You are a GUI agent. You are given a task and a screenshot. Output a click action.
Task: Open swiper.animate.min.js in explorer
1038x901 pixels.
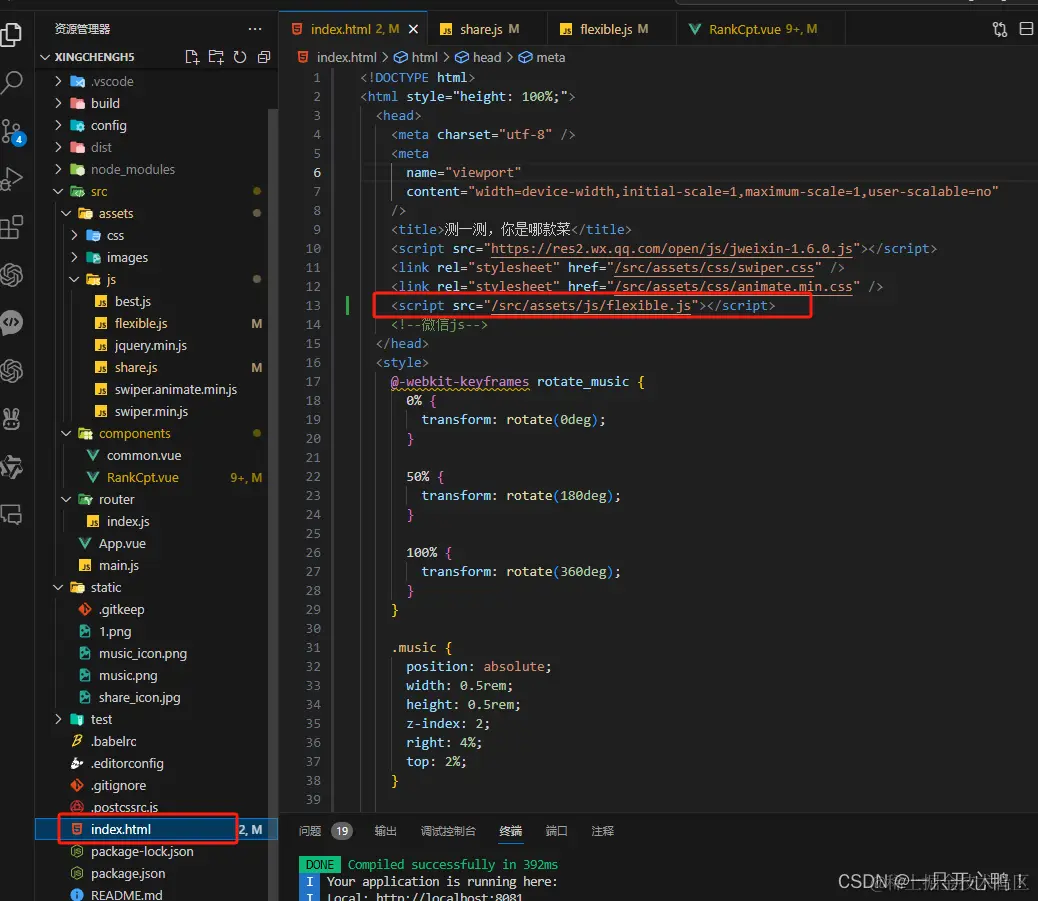tap(156, 389)
